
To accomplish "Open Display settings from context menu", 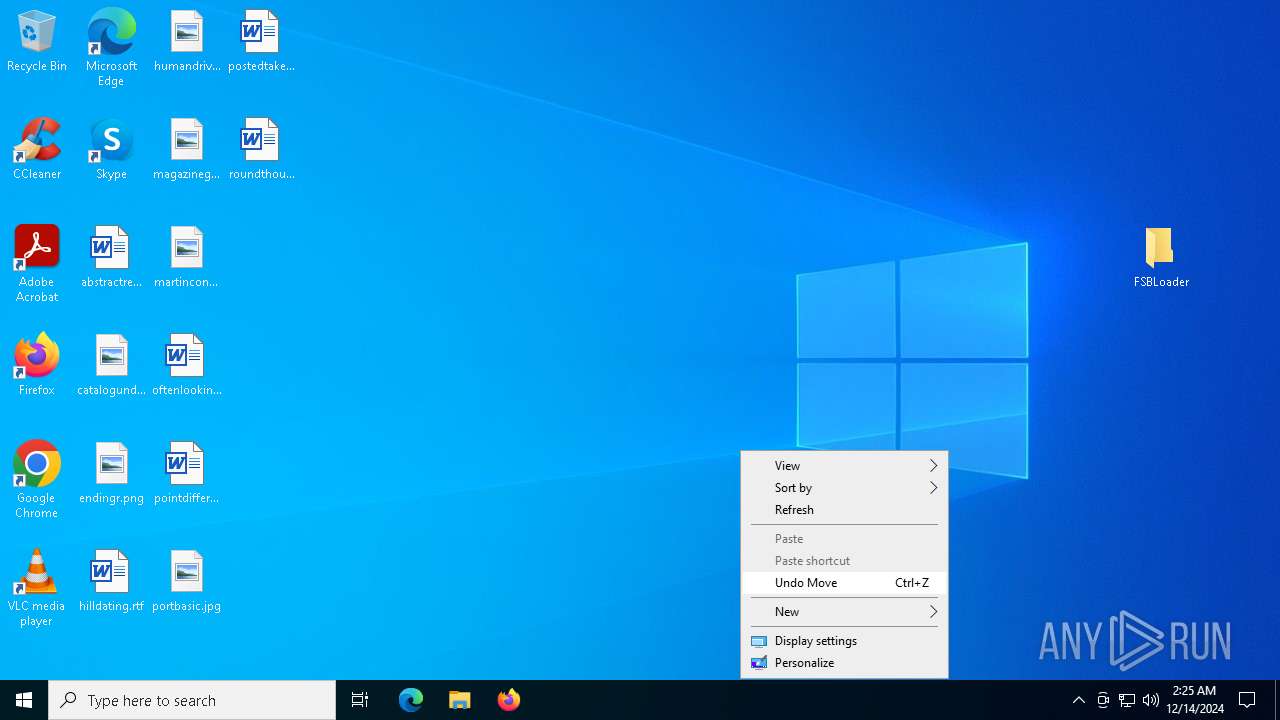I will (x=844, y=641).
